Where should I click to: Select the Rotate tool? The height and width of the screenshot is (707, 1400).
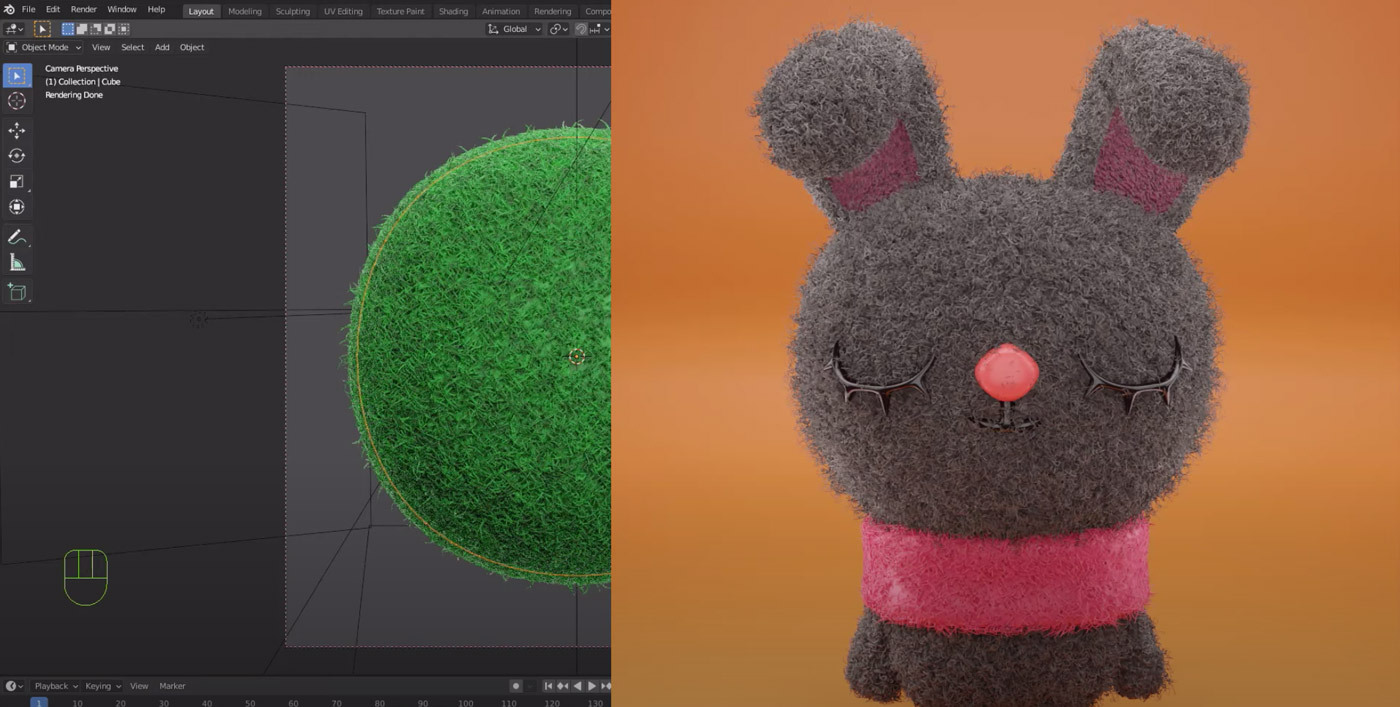pyautogui.click(x=16, y=156)
